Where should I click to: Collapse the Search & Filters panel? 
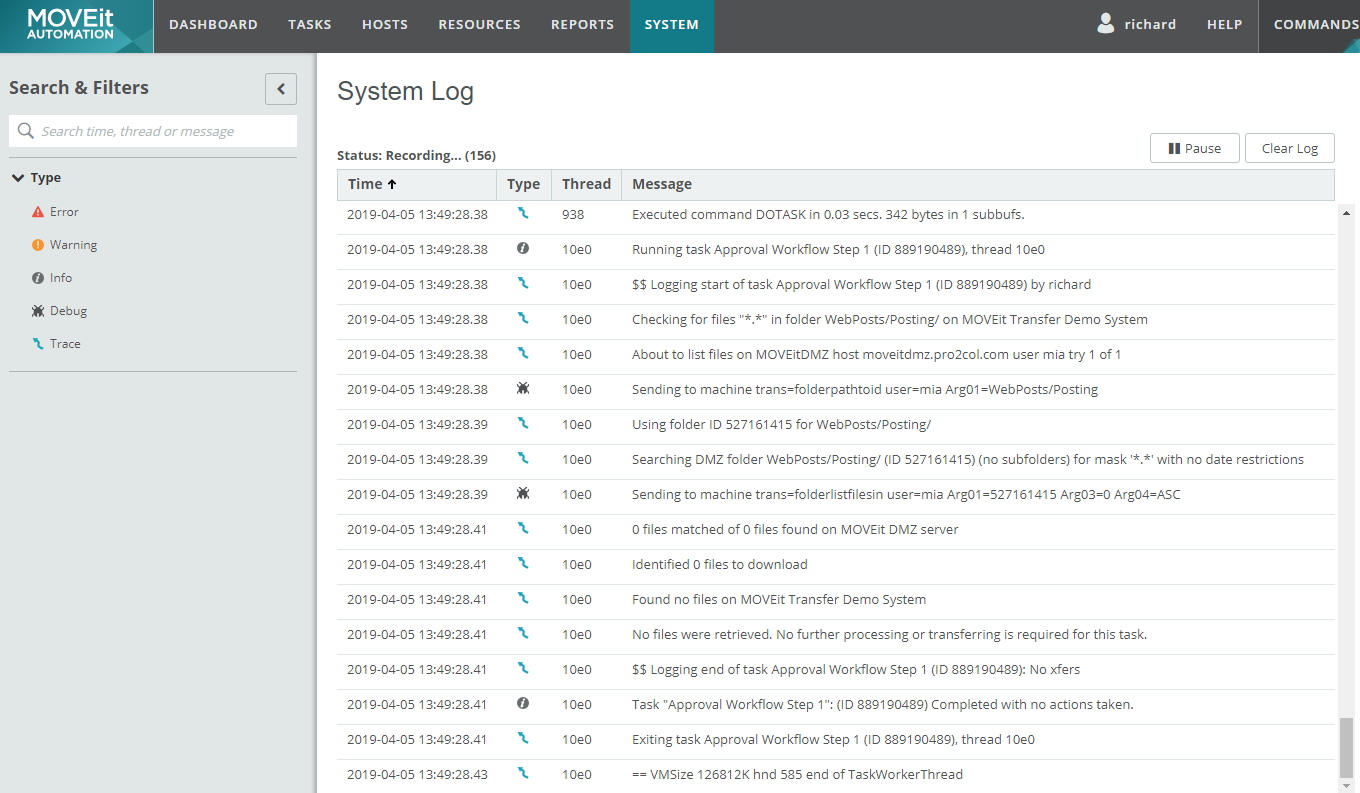[281, 89]
